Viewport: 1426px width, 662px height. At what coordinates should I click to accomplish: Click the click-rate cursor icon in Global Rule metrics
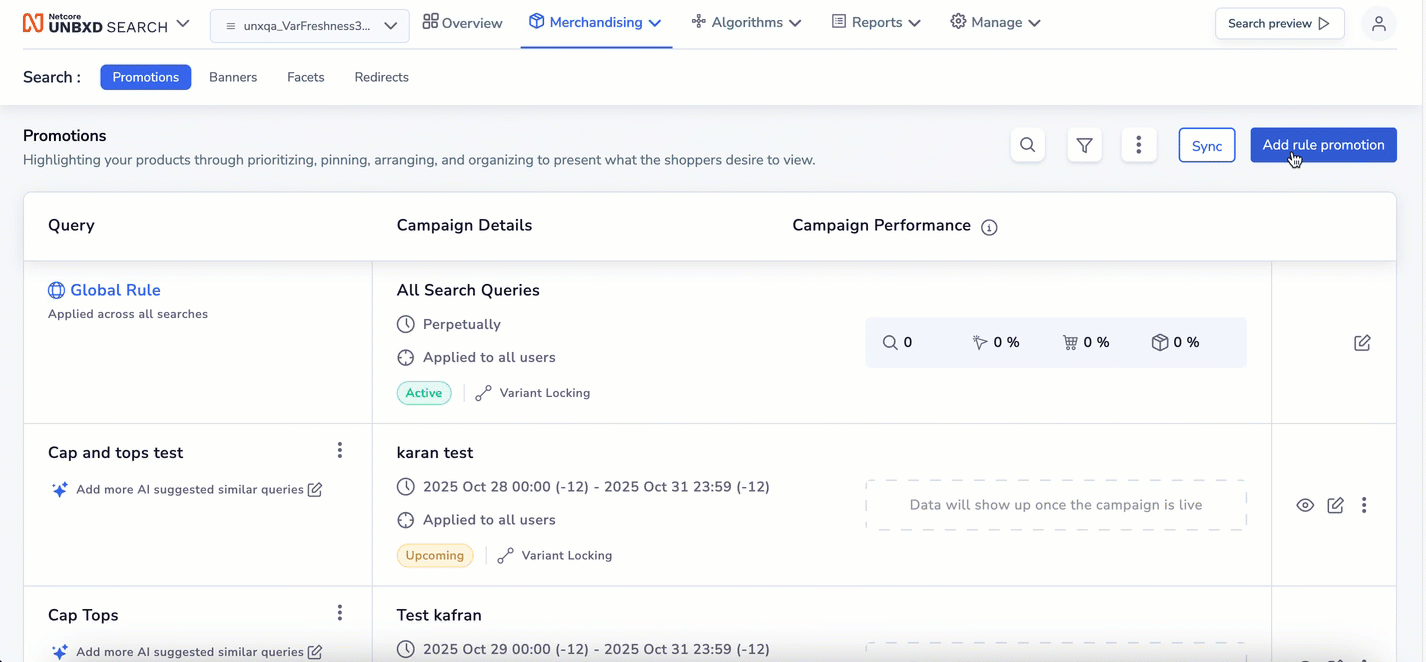click(x=979, y=342)
